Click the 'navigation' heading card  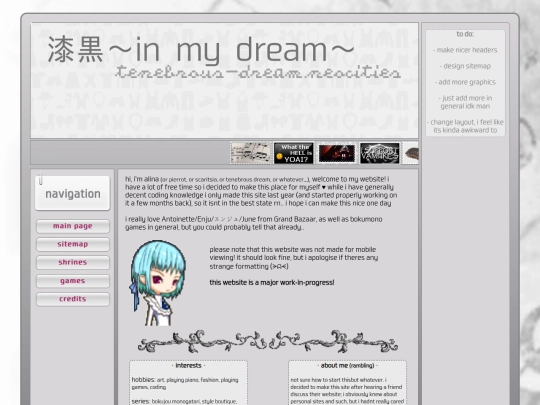pos(72,193)
